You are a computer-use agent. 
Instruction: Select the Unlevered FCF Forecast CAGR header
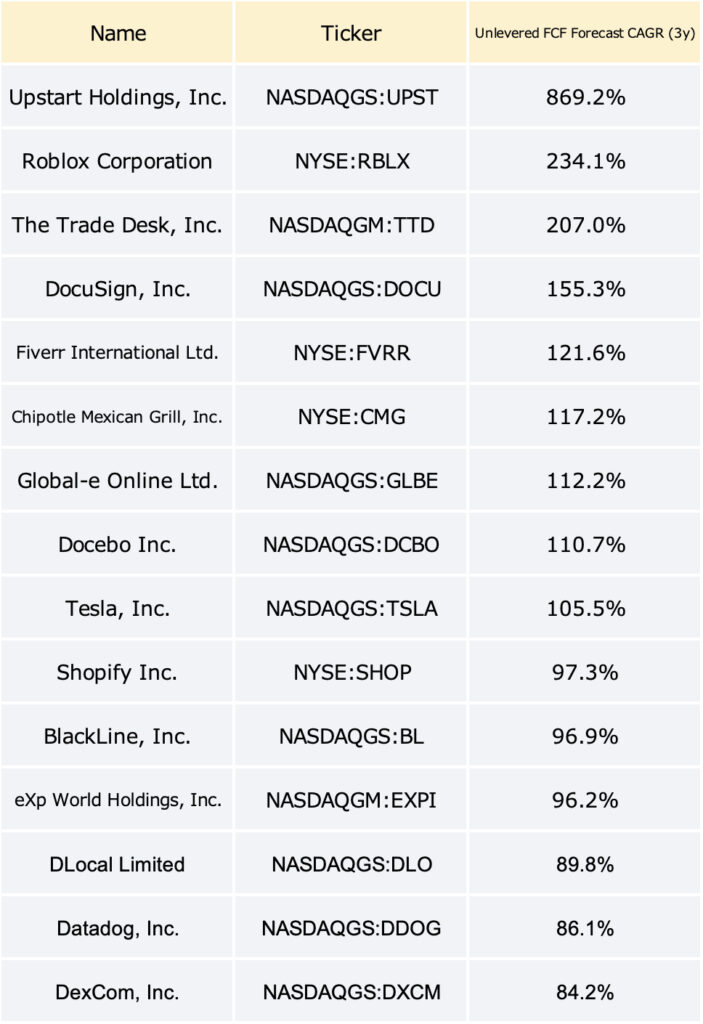pos(584,33)
